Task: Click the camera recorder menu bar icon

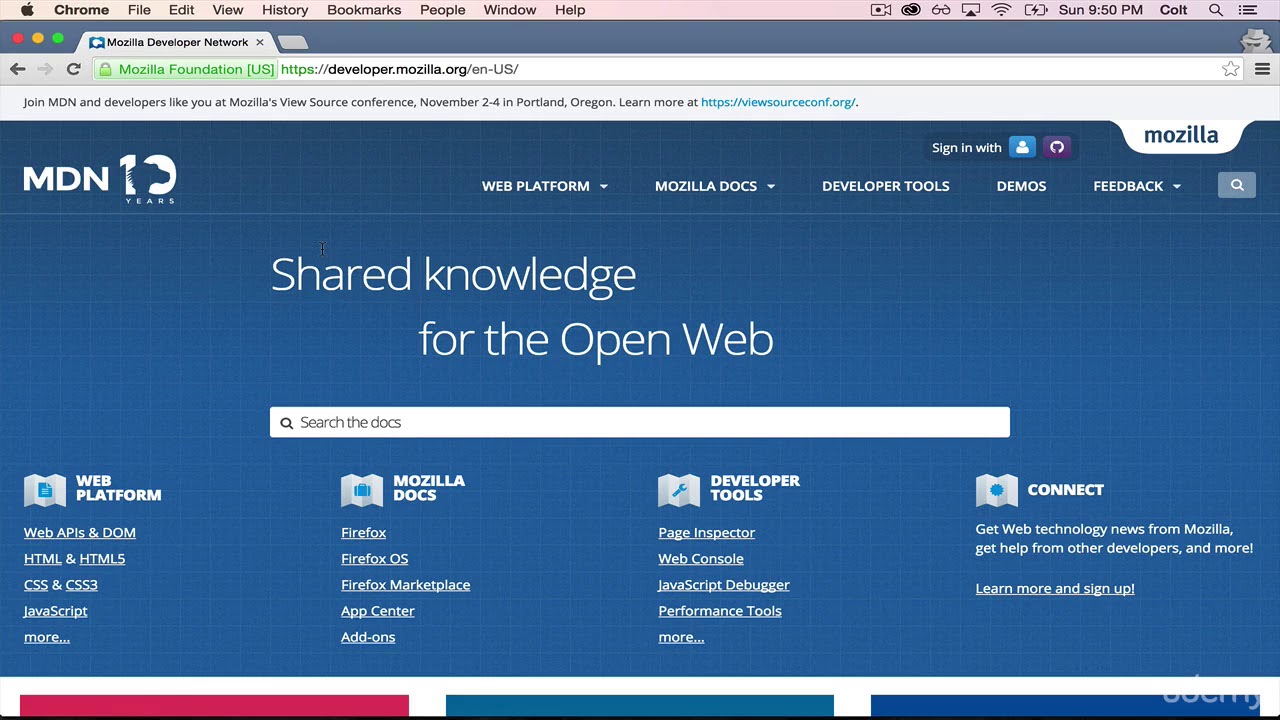Action: pyautogui.click(x=881, y=10)
